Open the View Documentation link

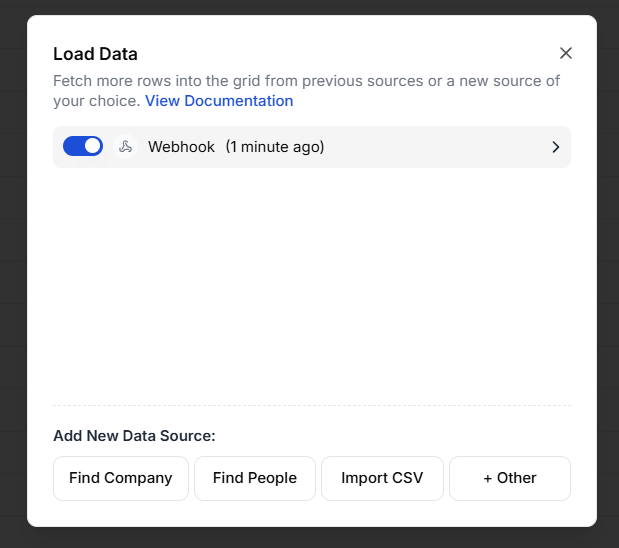[219, 101]
